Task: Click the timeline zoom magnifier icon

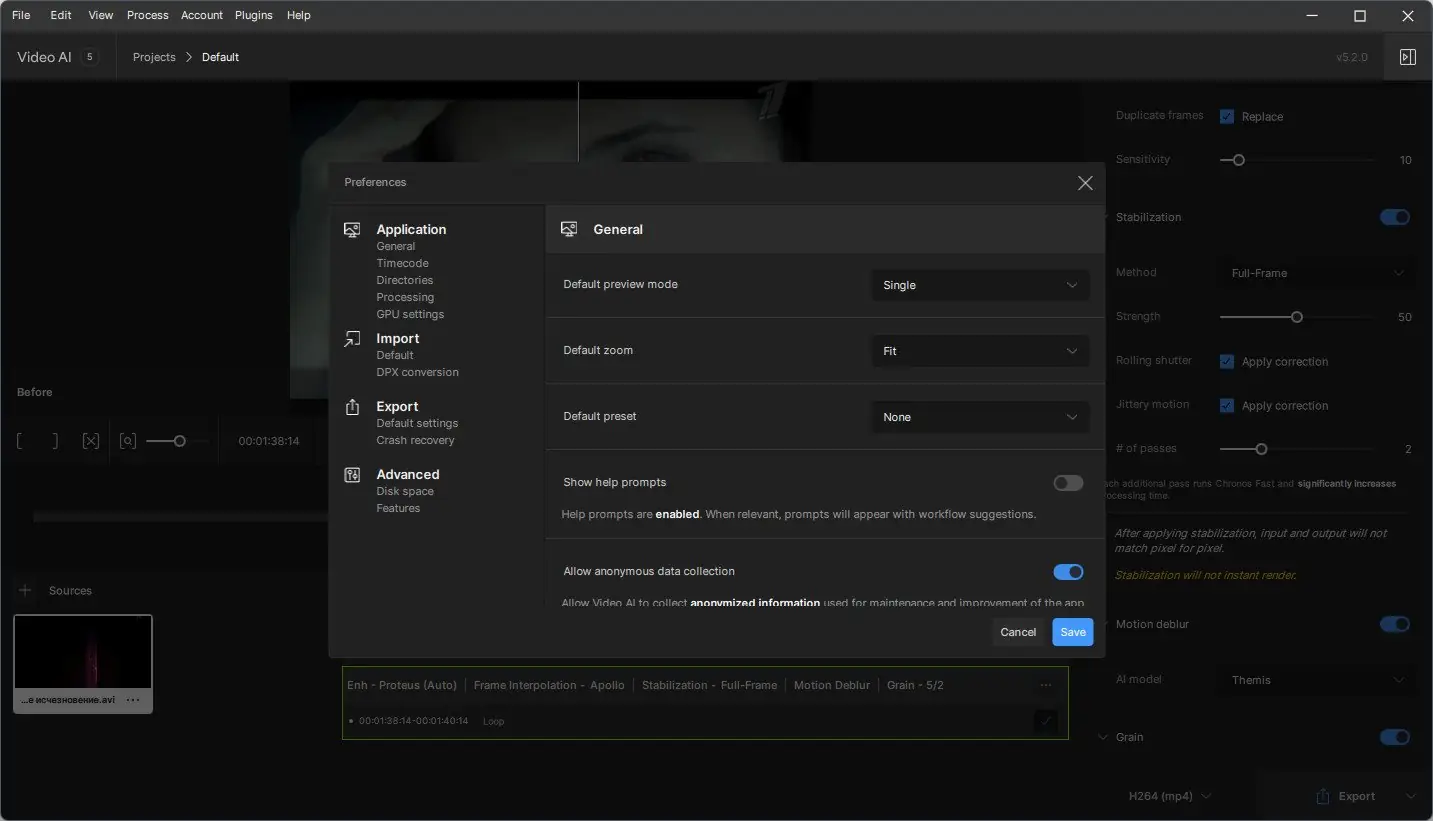Action: tap(128, 441)
